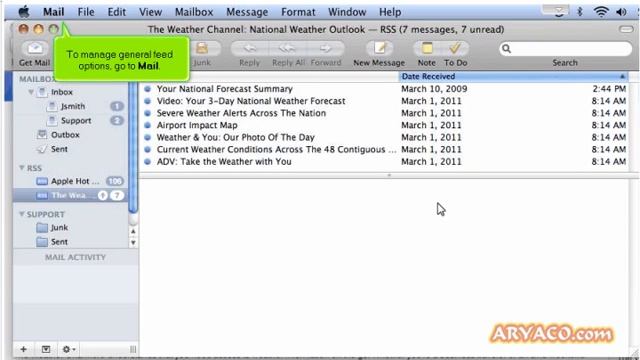The width and height of the screenshot is (640, 360).
Task: Click the Reply All toolbar button
Action: [287, 49]
